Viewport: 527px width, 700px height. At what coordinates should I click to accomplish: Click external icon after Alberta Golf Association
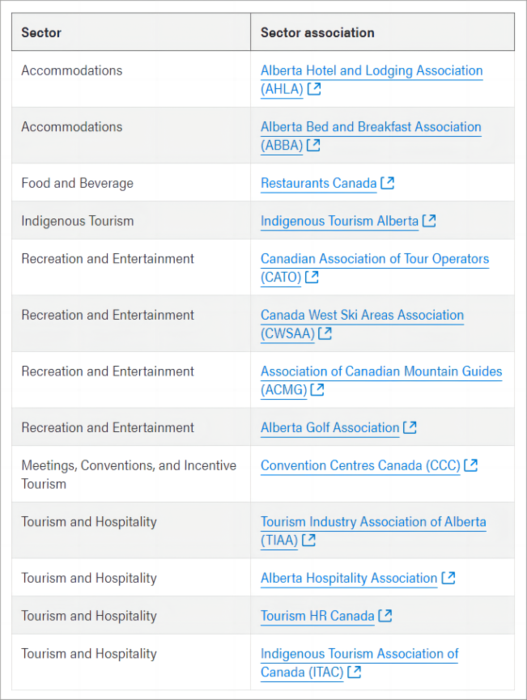[x=410, y=427]
